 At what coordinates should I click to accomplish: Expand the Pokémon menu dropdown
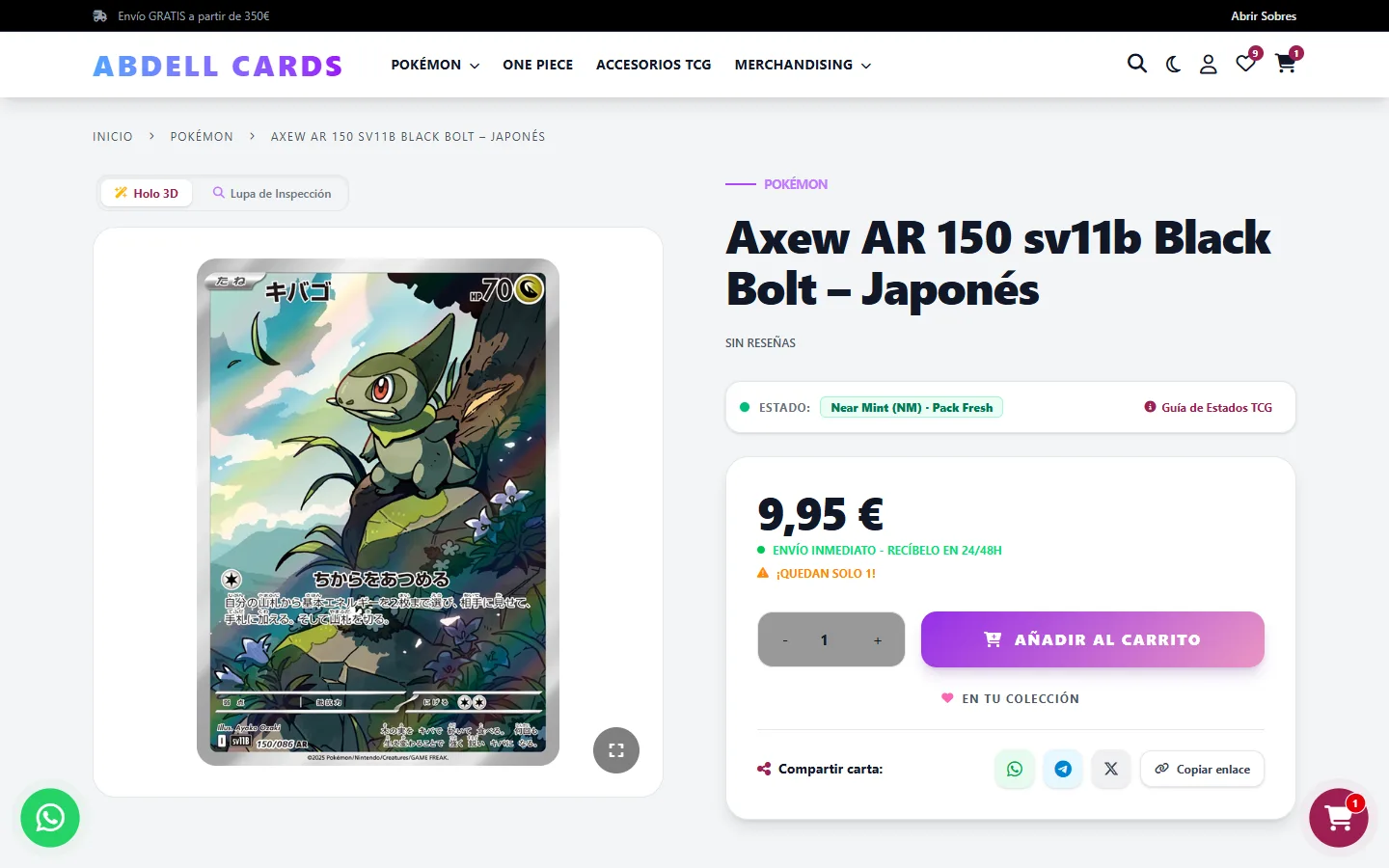[x=435, y=65]
